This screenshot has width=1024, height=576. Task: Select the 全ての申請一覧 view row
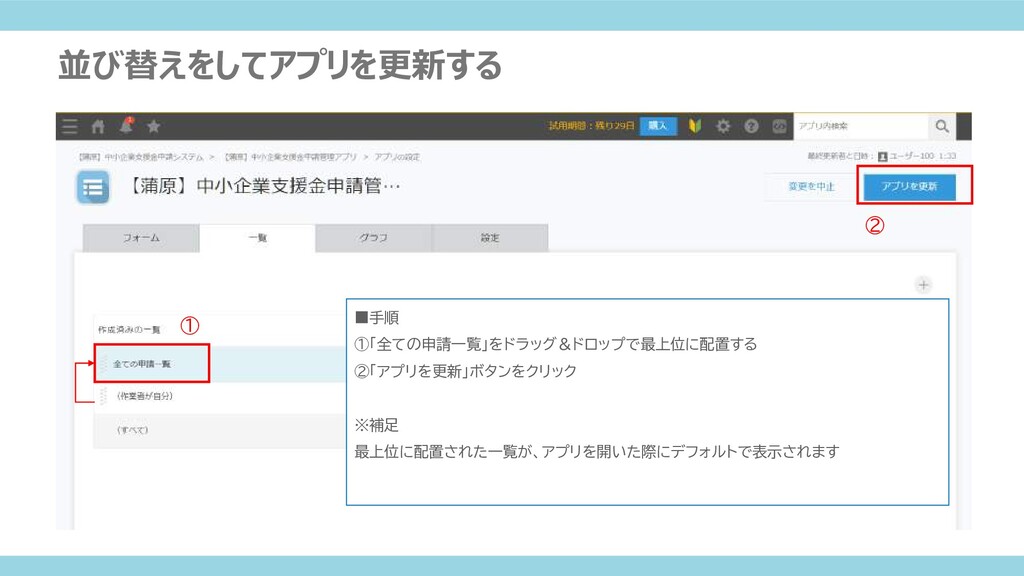point(219,364)
